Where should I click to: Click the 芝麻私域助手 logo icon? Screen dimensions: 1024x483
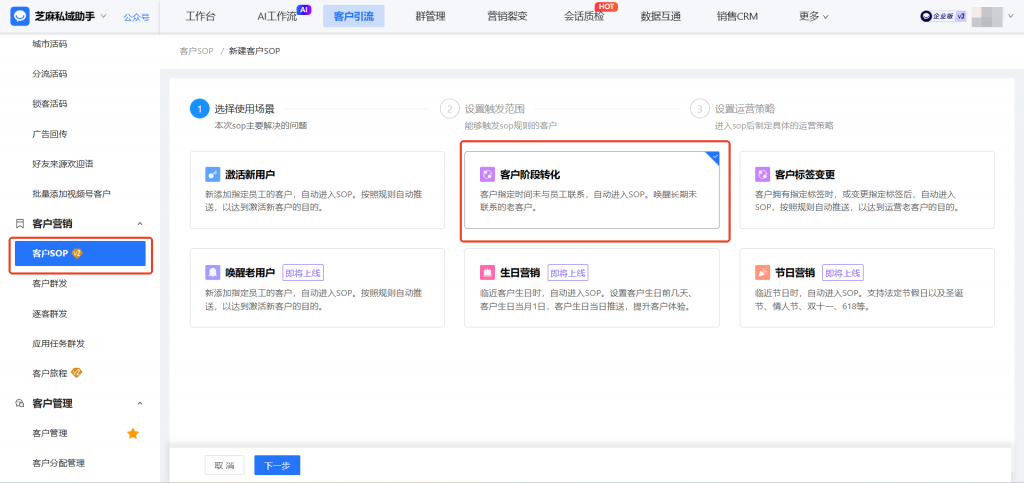19,16
